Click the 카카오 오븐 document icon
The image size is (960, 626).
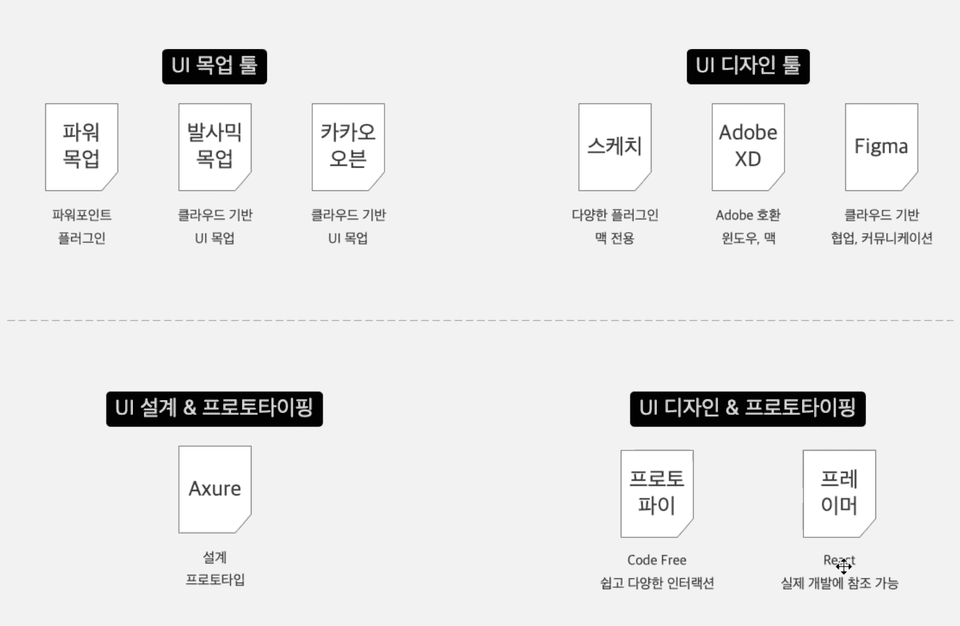348,147
